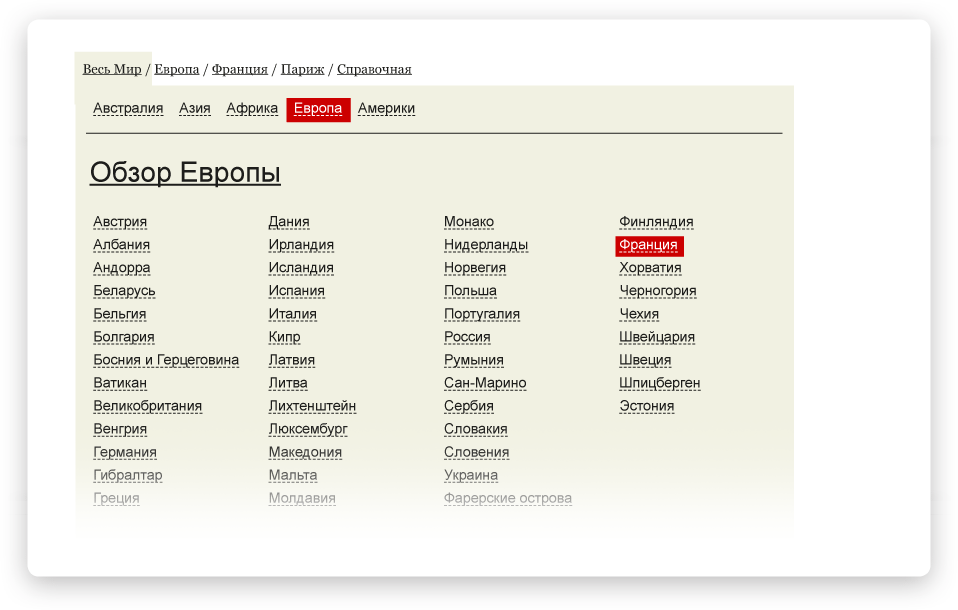
Task: Switch to the Азия region tab
Action: pyautogui.click(x=195, y=109)
